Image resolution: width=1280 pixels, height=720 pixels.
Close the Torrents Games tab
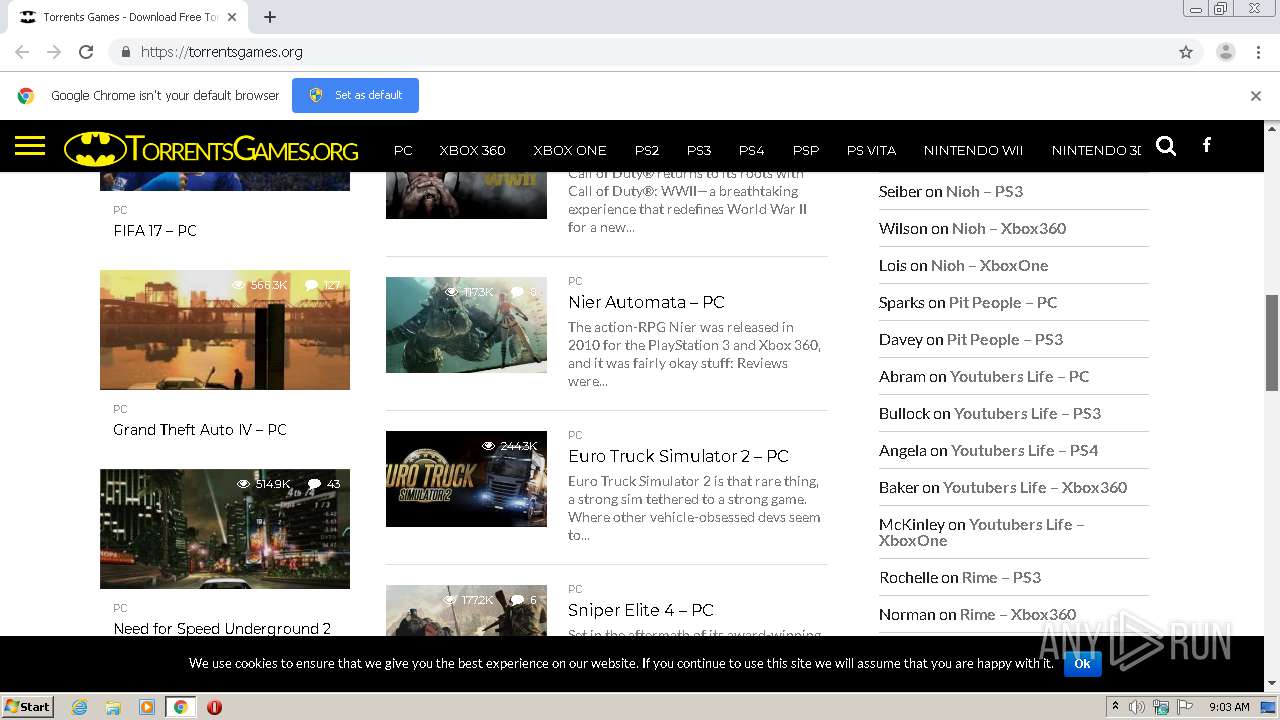pyautogui.click(x=232, y=17)
